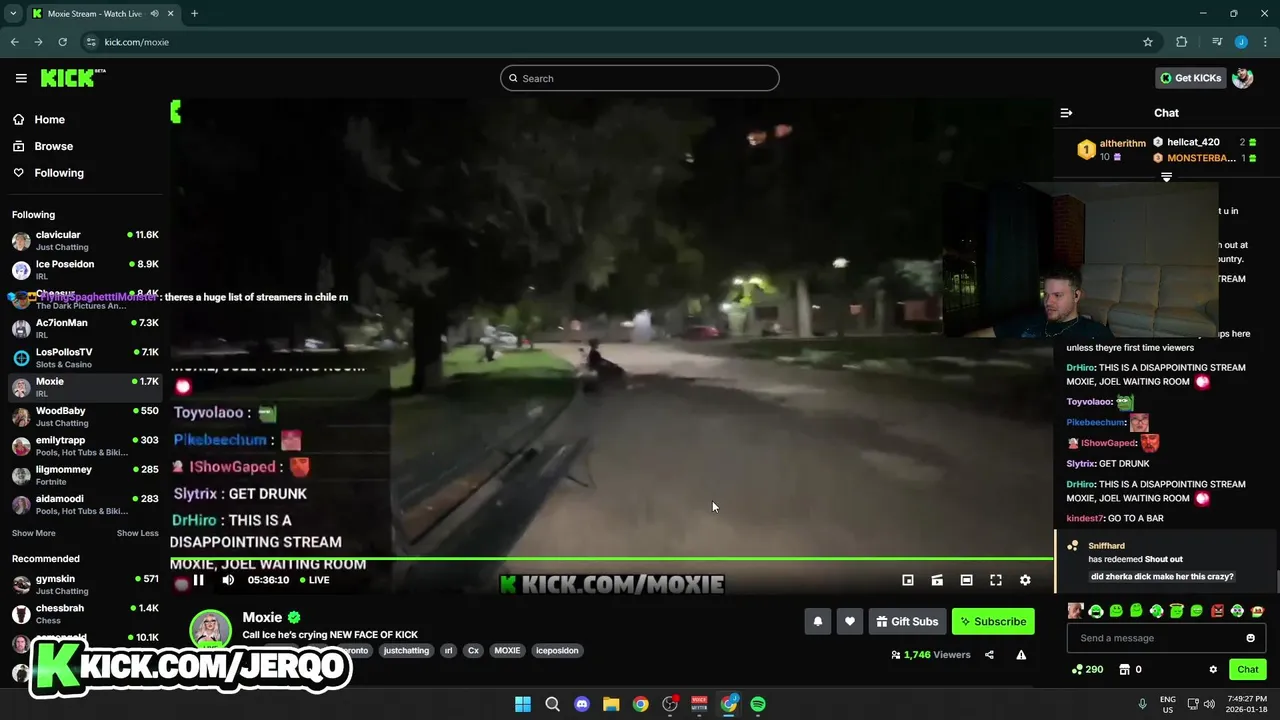Jump to LIVE indicator

(x=313, y=580)
